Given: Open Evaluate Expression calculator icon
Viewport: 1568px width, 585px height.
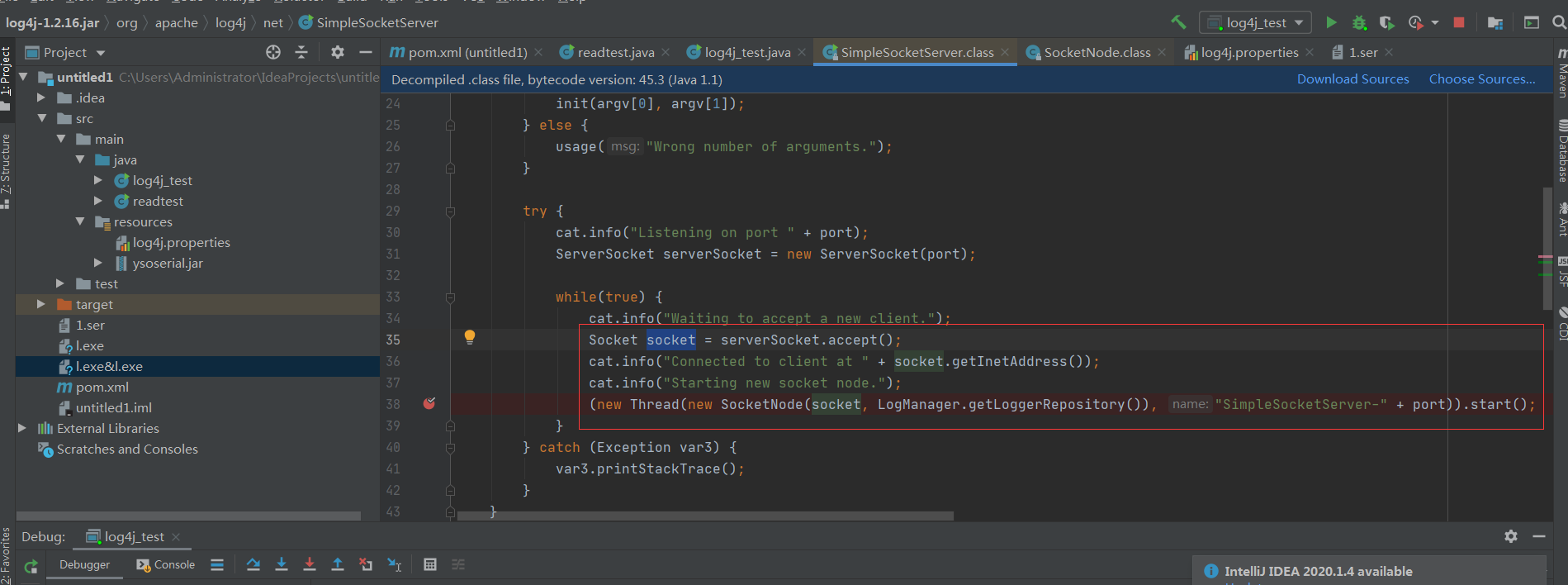Looking at the screenshot, I should click(x=430, y=564).
